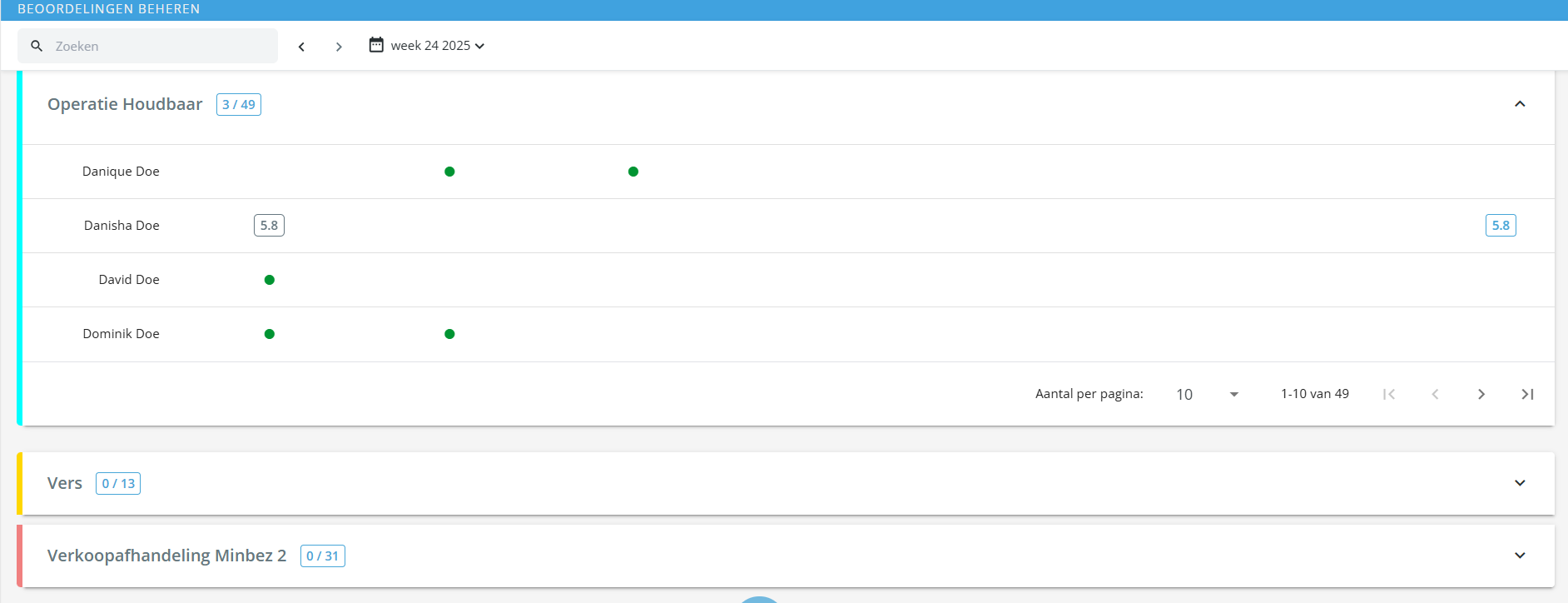This screenshot has height=603, width=1568.
Task: Click Dominik Doe's first green dot
Action: point(270,334)
